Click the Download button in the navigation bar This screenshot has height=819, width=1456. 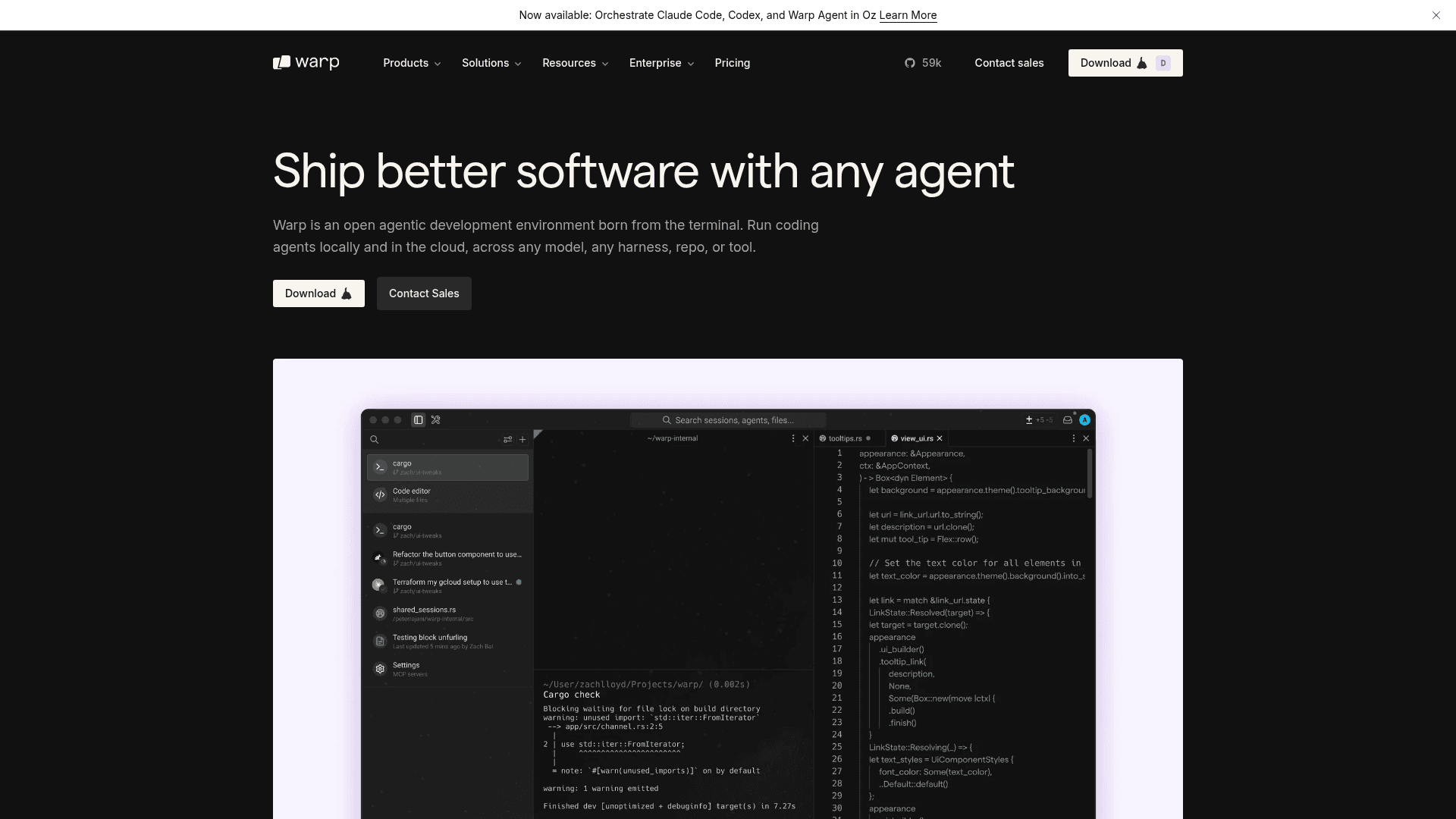1125,63
